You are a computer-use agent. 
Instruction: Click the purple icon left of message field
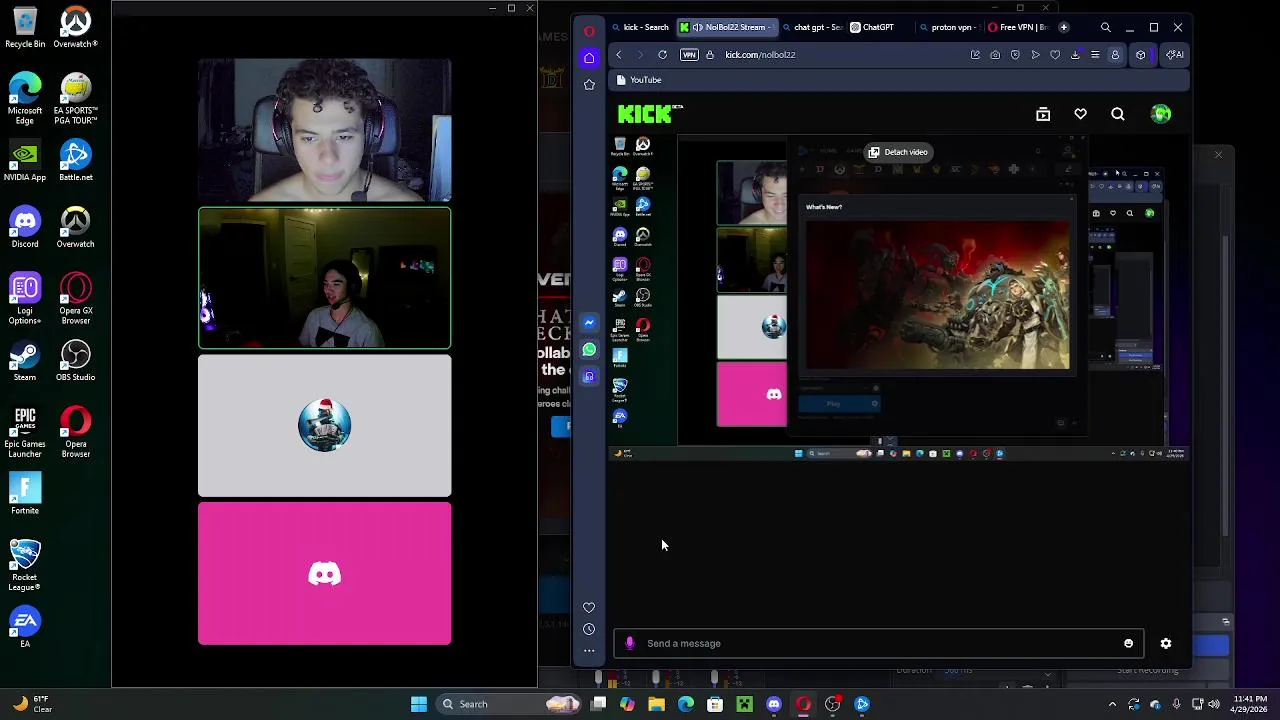coord(630,643)
